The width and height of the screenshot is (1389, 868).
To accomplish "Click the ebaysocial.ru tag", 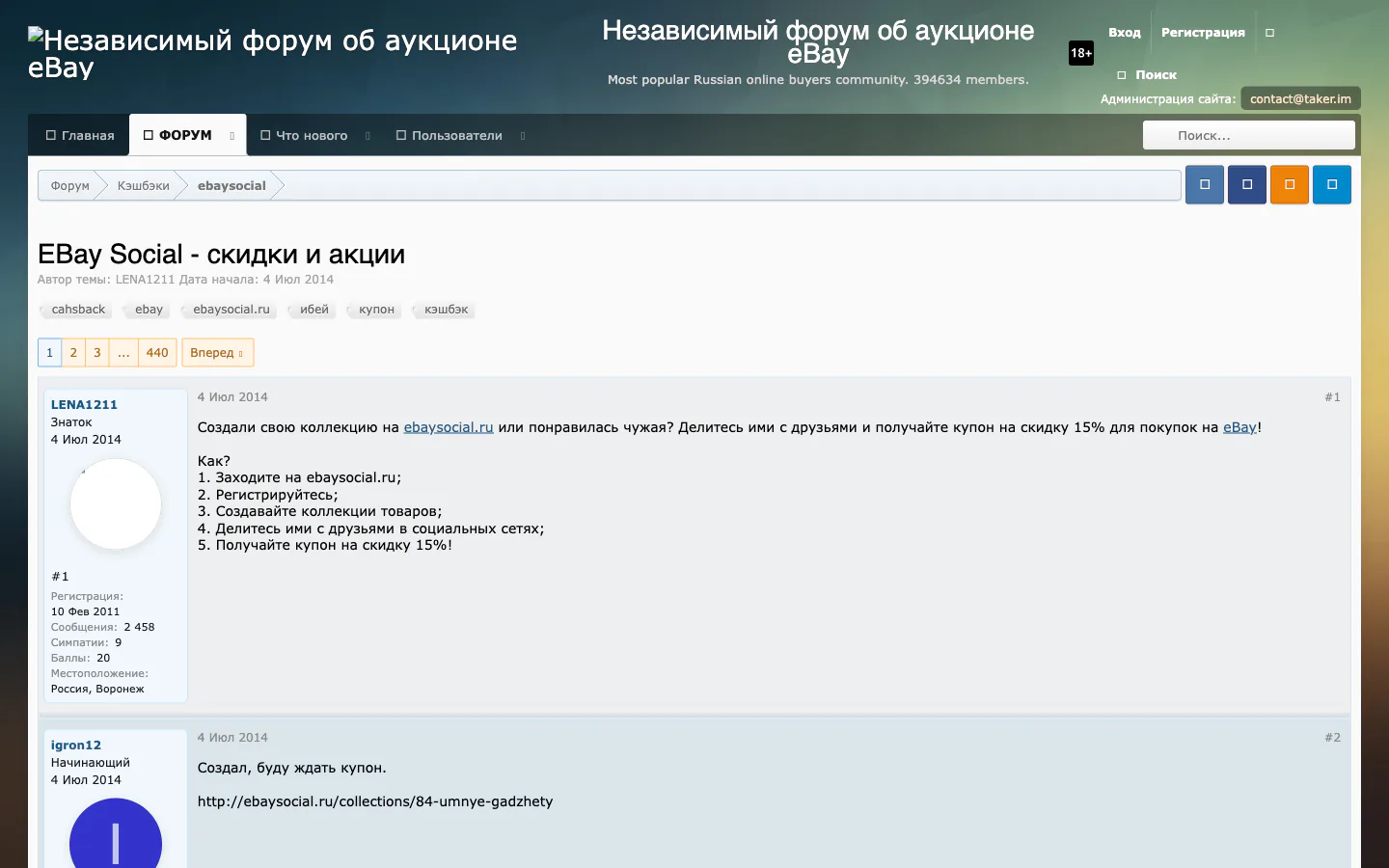I will 231,310.
